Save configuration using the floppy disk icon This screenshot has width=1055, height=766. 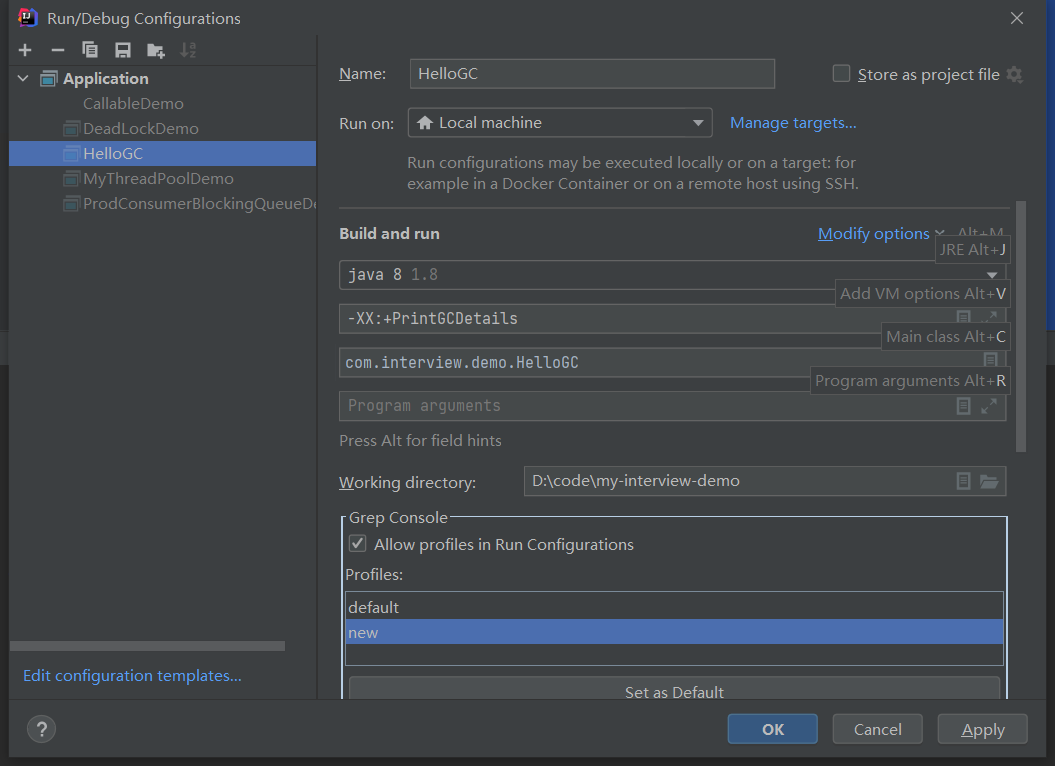[x=123, y=50]
